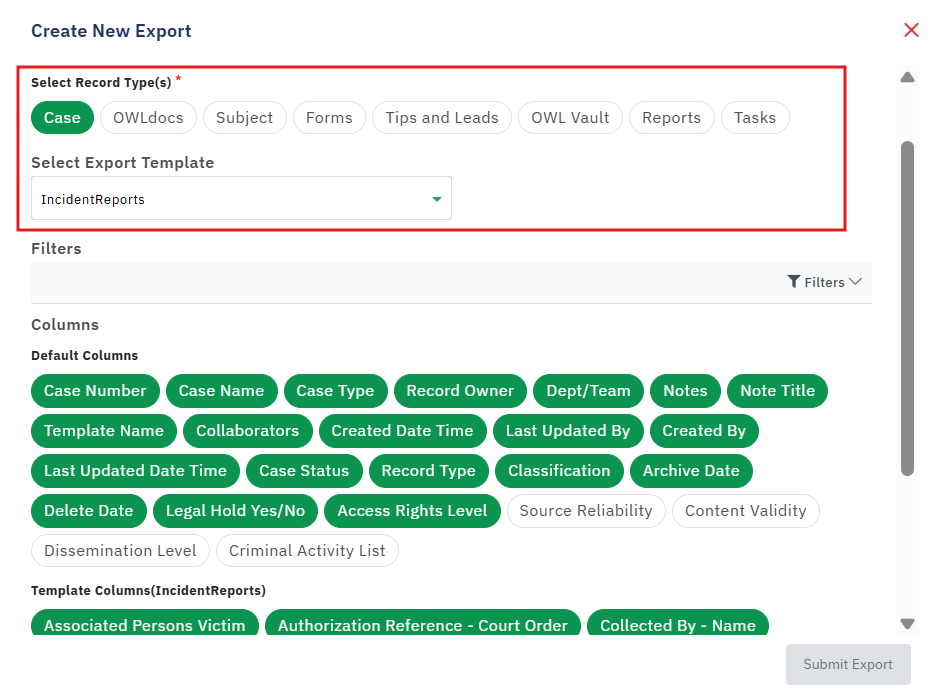Toggle Authorization Reference - Court Order column

click(x=423, y=622)
